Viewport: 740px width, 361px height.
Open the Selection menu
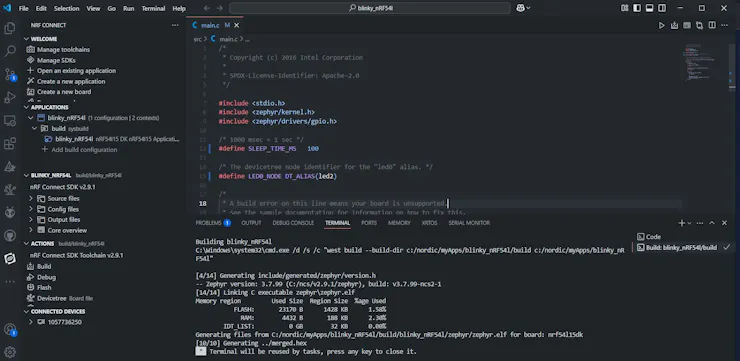click(x=67, y=8)
